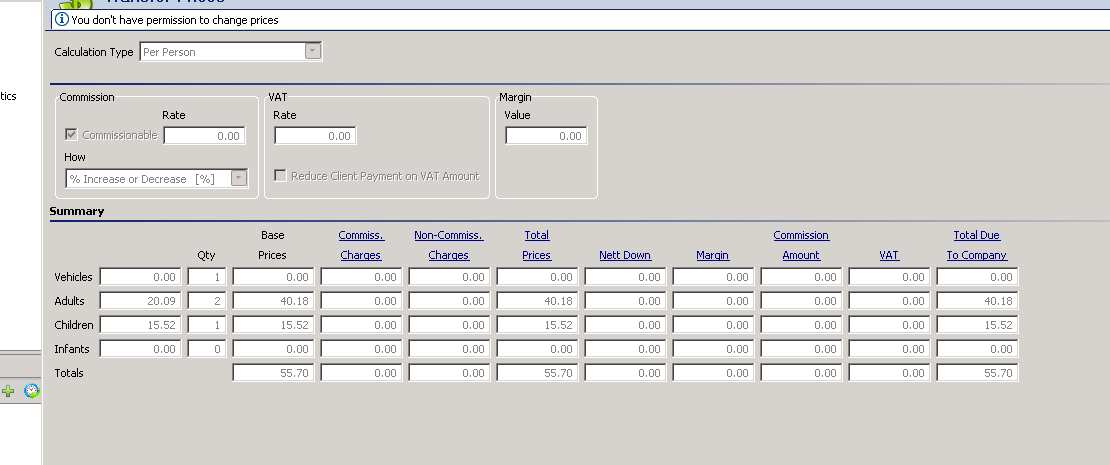Click the Totals Base Prices field 55.70
The width and height of the screenshot is (1110, 465).
point(273,373)
